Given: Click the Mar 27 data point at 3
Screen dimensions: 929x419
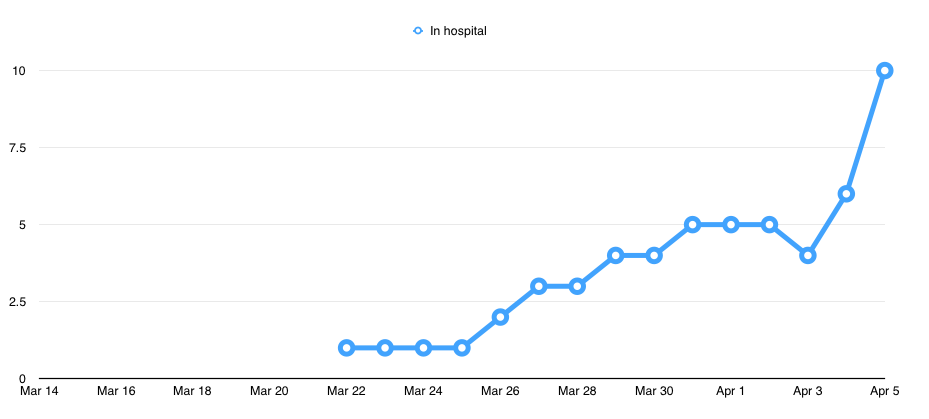Looking at the screenshot, I should [539, 286].
